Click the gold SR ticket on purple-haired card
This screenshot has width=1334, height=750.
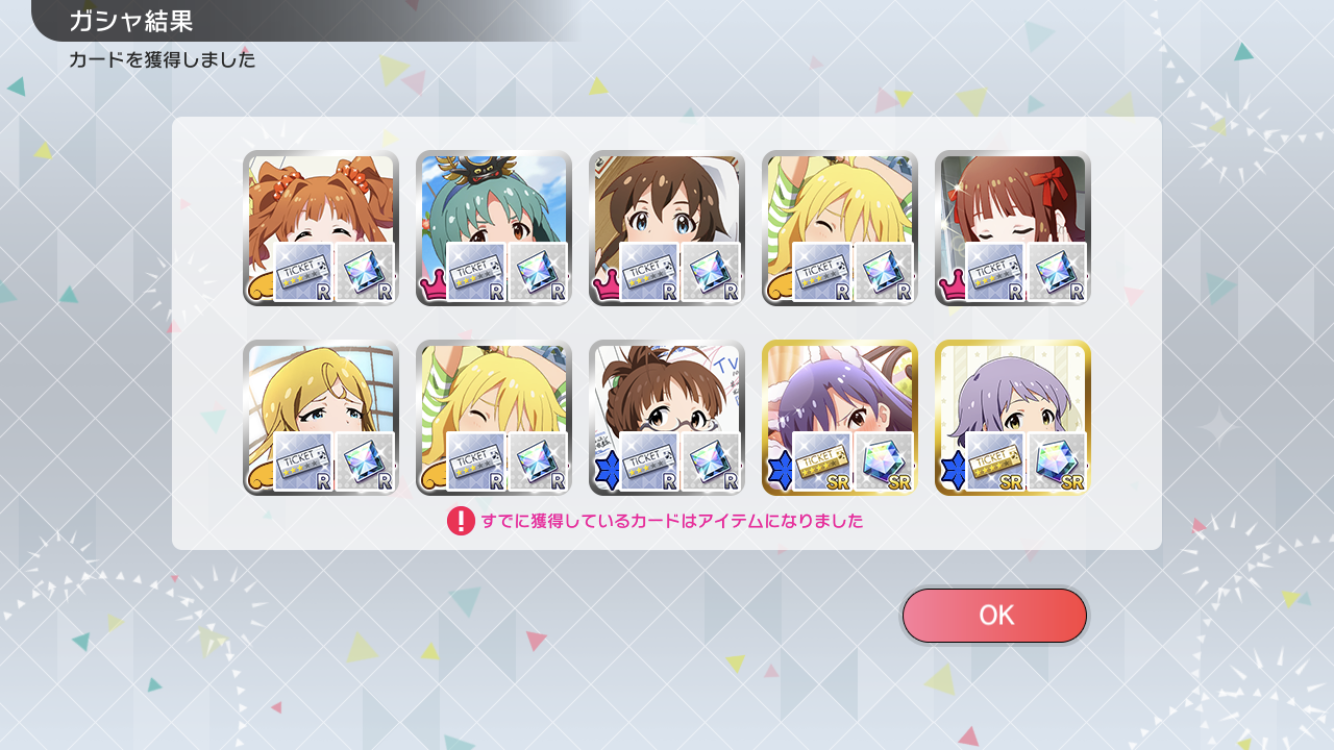(823, 462)
